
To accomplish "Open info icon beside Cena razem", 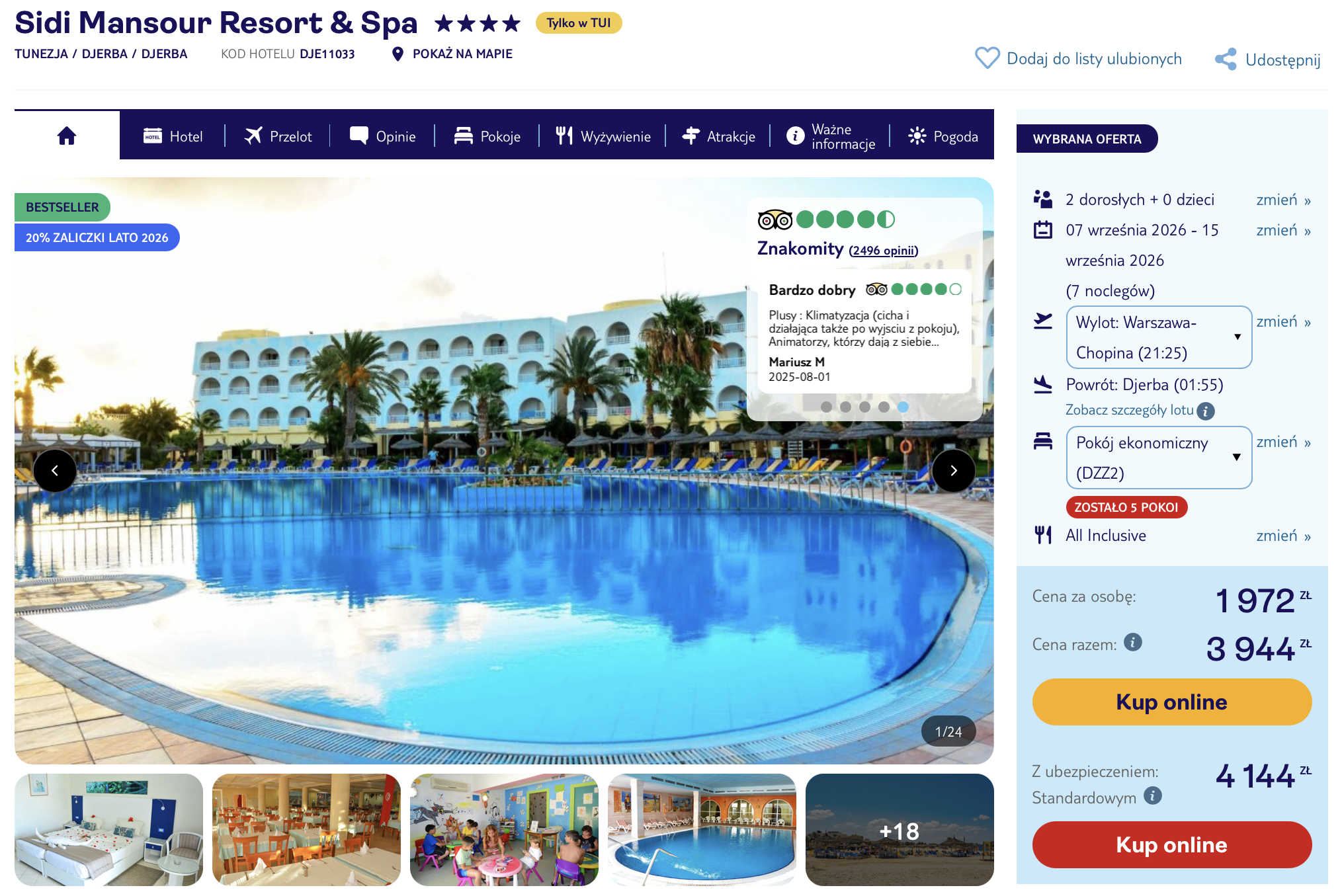I will (x=1133, y=642).
